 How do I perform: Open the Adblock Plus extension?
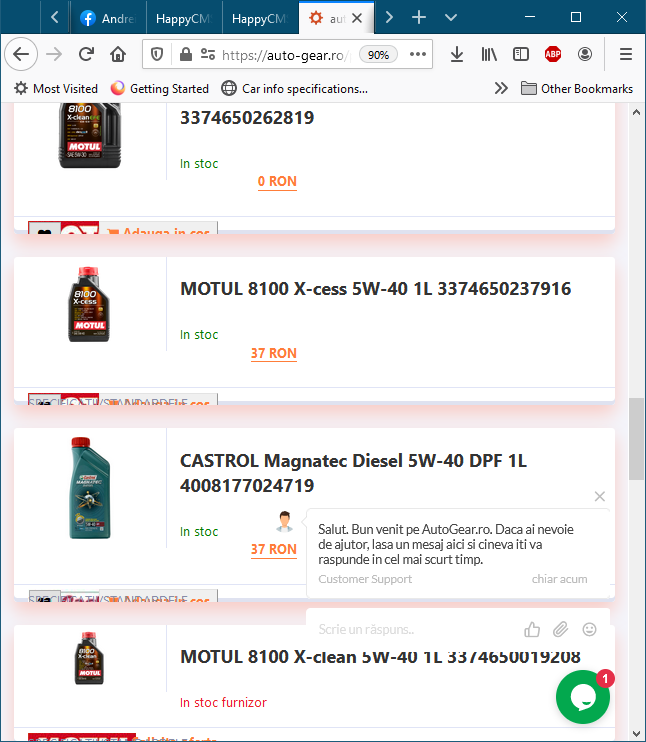553,54
